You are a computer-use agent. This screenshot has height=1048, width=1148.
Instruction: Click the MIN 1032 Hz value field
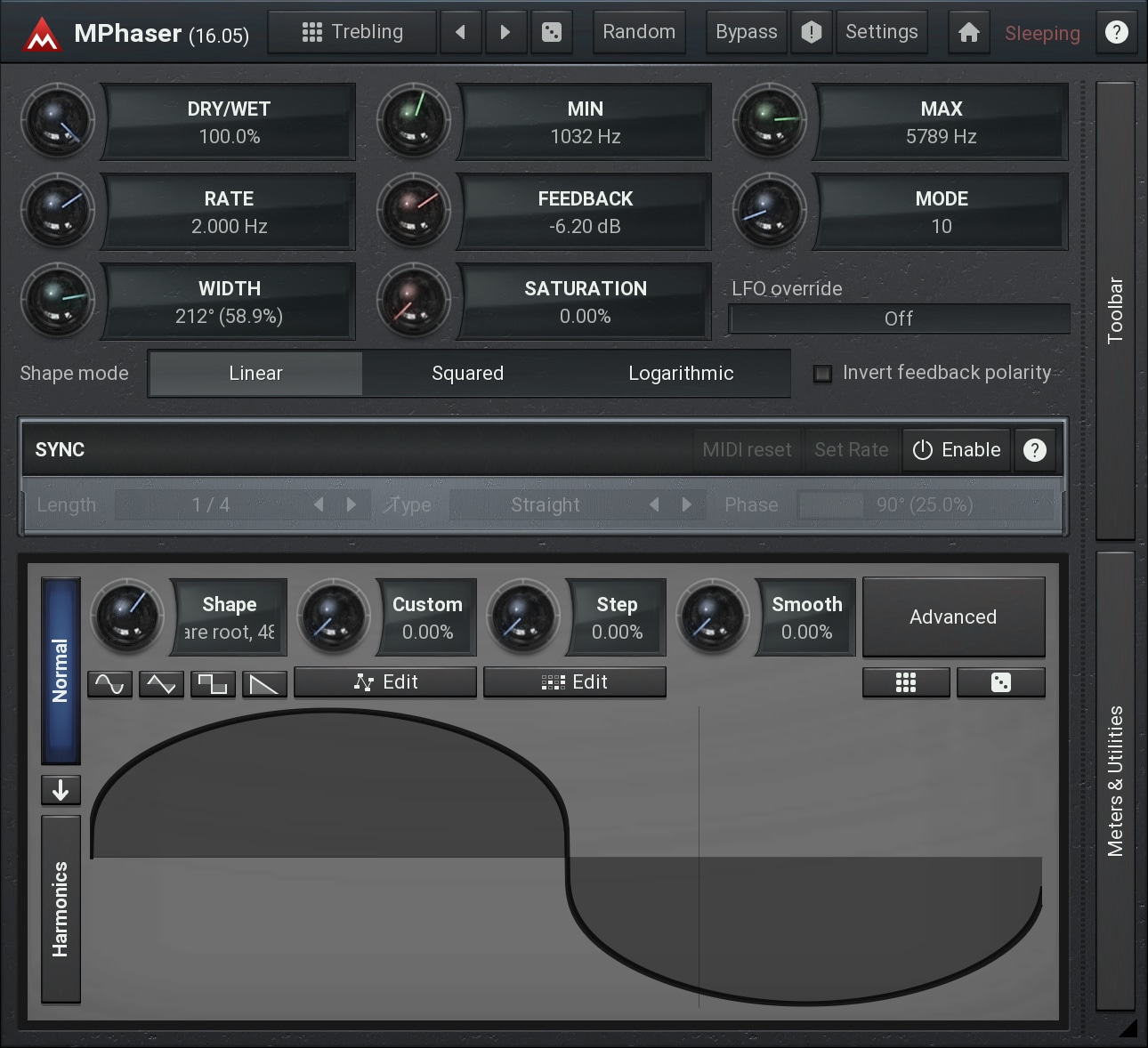(x=585, y=122)
